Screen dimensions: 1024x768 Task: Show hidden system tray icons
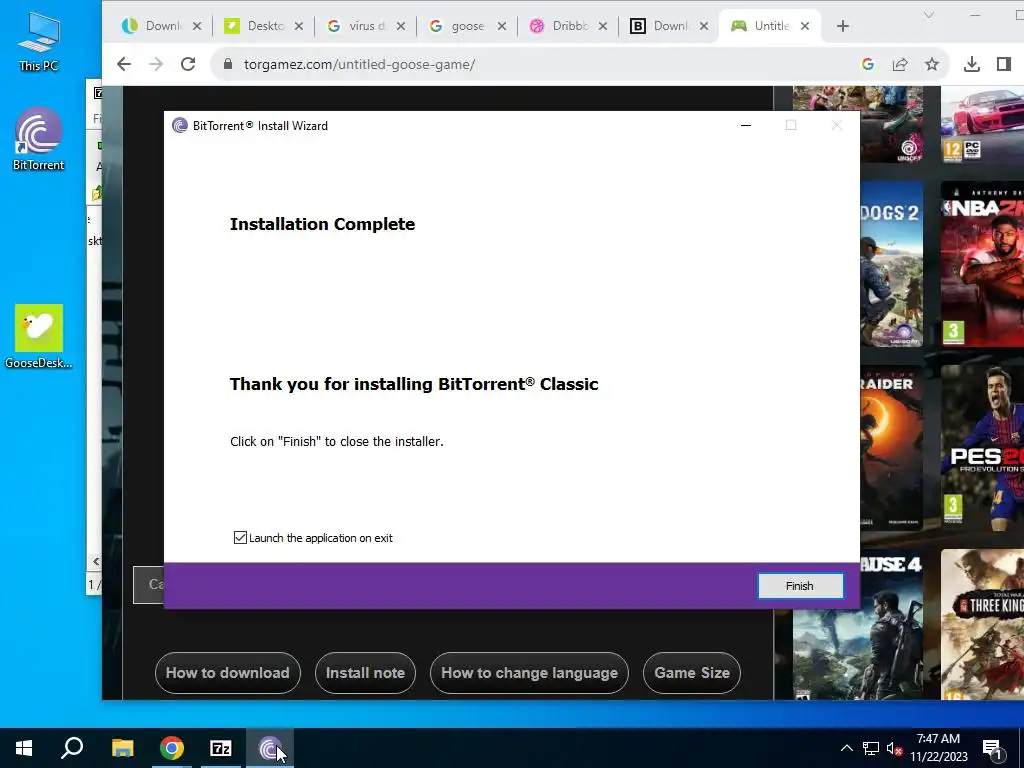pos(846,748)
